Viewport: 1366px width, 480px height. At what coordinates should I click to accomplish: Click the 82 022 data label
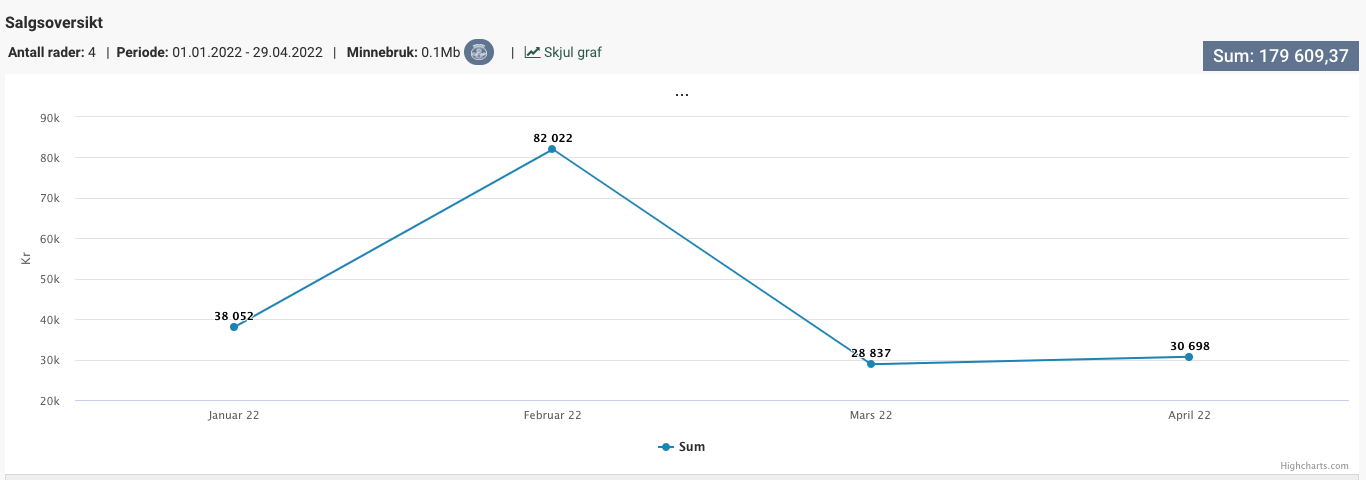[x=553, y=138]
